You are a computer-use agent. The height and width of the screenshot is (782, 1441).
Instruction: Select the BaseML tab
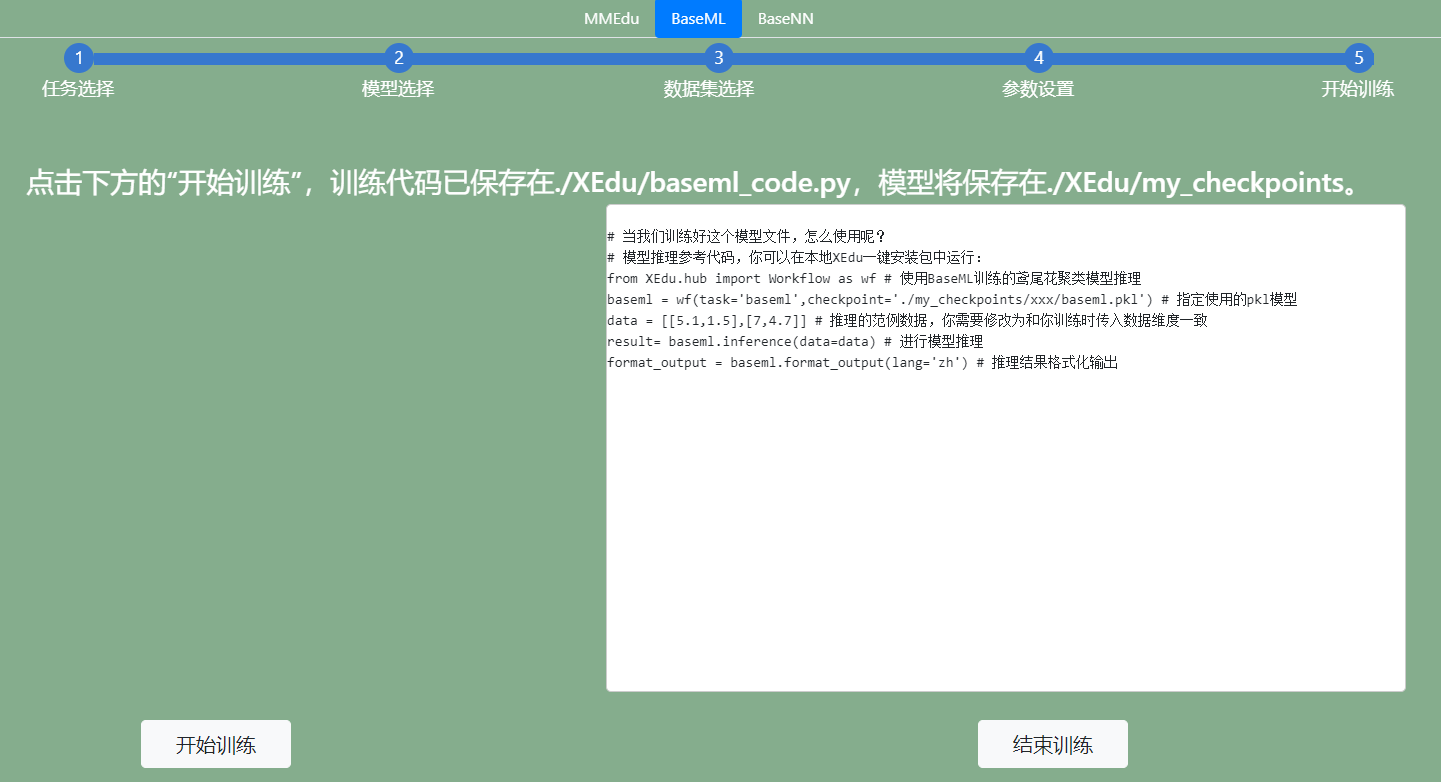(698, 18)
